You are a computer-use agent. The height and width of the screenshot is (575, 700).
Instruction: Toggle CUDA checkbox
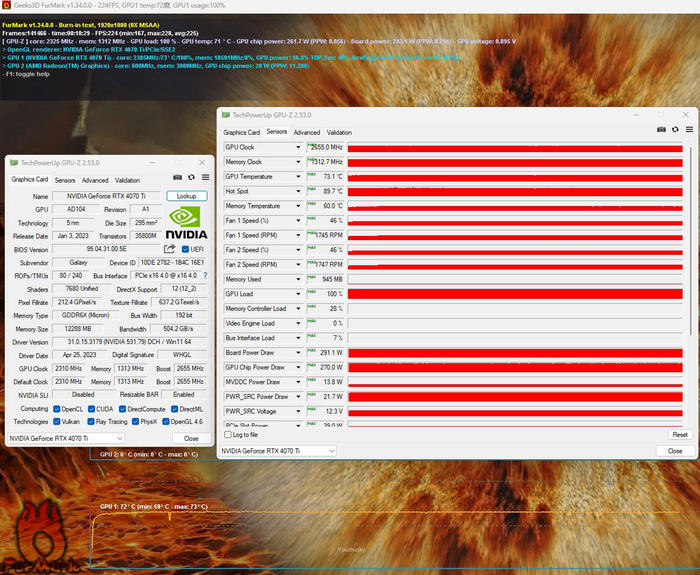pos(92,409)
